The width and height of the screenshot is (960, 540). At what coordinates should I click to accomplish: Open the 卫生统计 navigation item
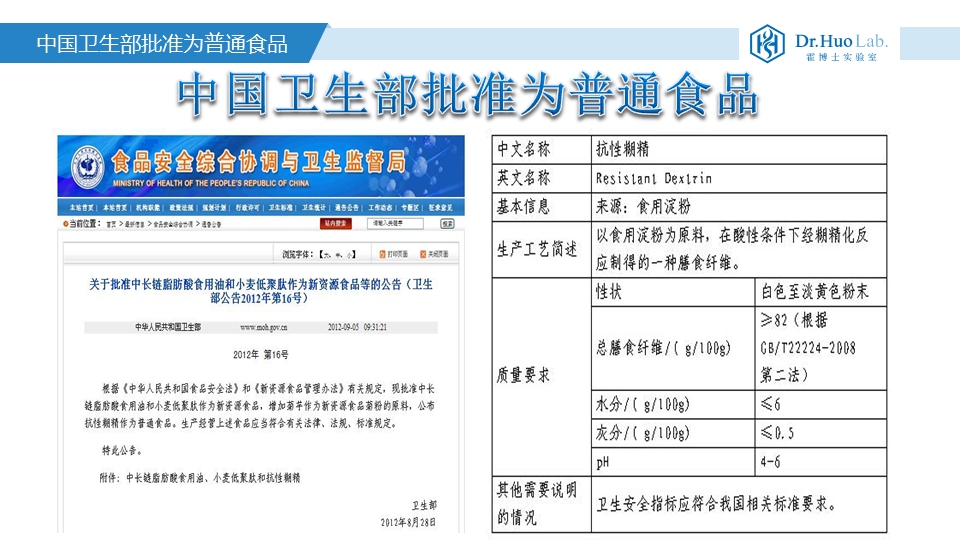point(313,208)
